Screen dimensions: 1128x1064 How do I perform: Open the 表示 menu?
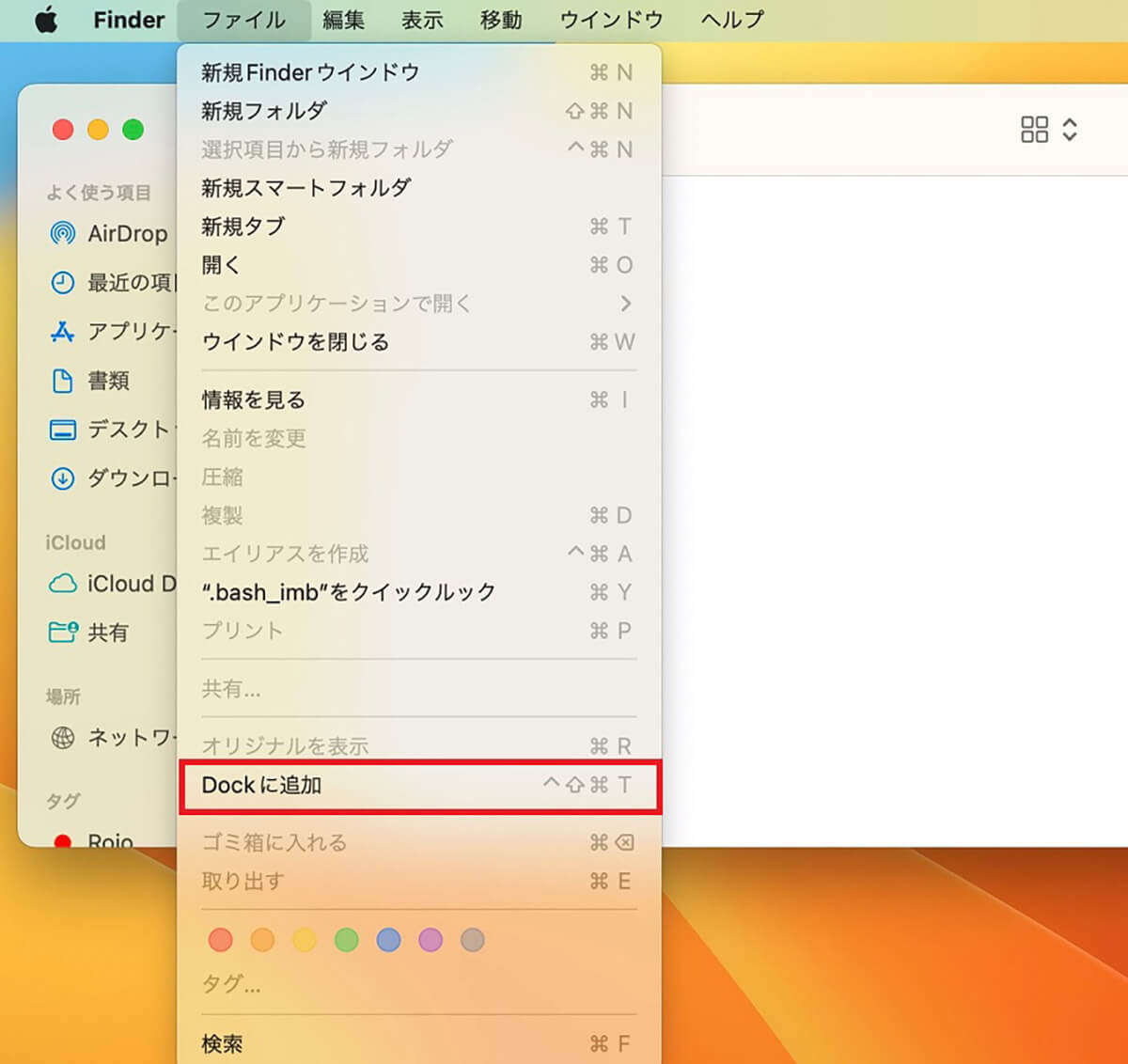tap(422, 20)
